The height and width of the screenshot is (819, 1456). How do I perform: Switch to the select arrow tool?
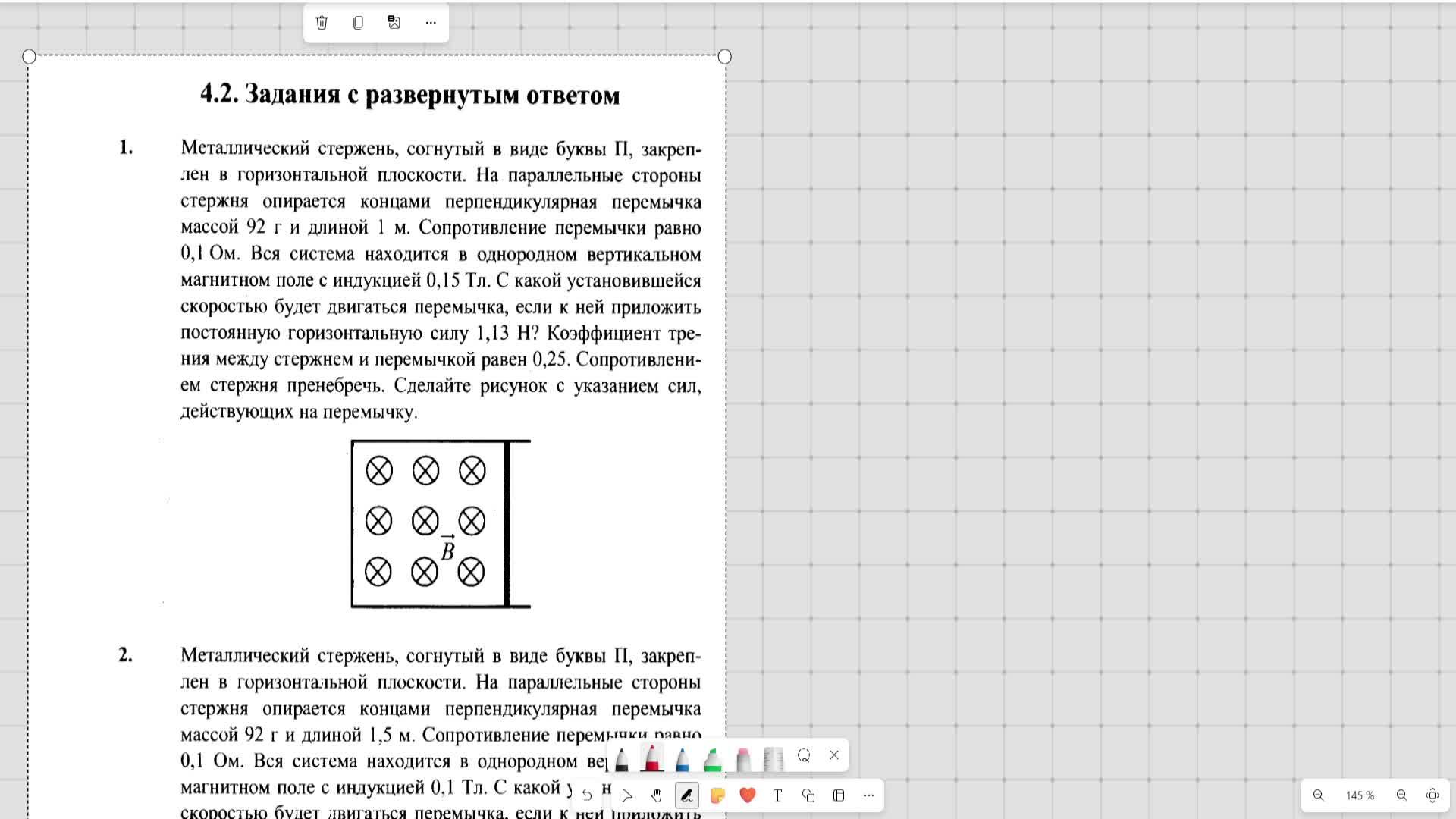[x=626, y=795]
